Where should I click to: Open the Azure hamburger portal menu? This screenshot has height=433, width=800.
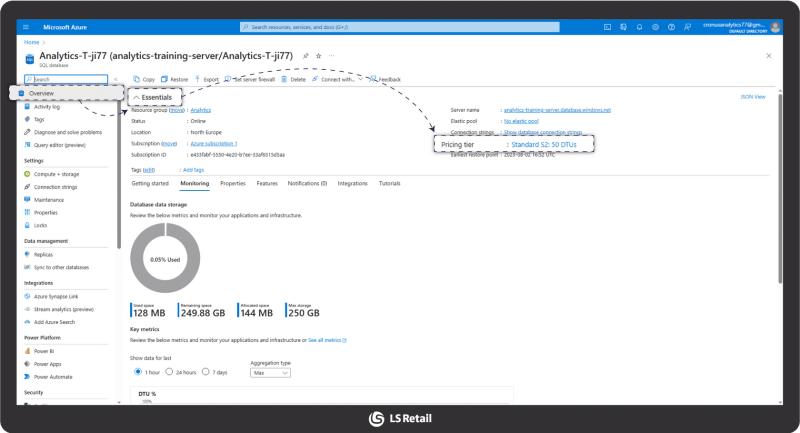click(x=26, y=27)
